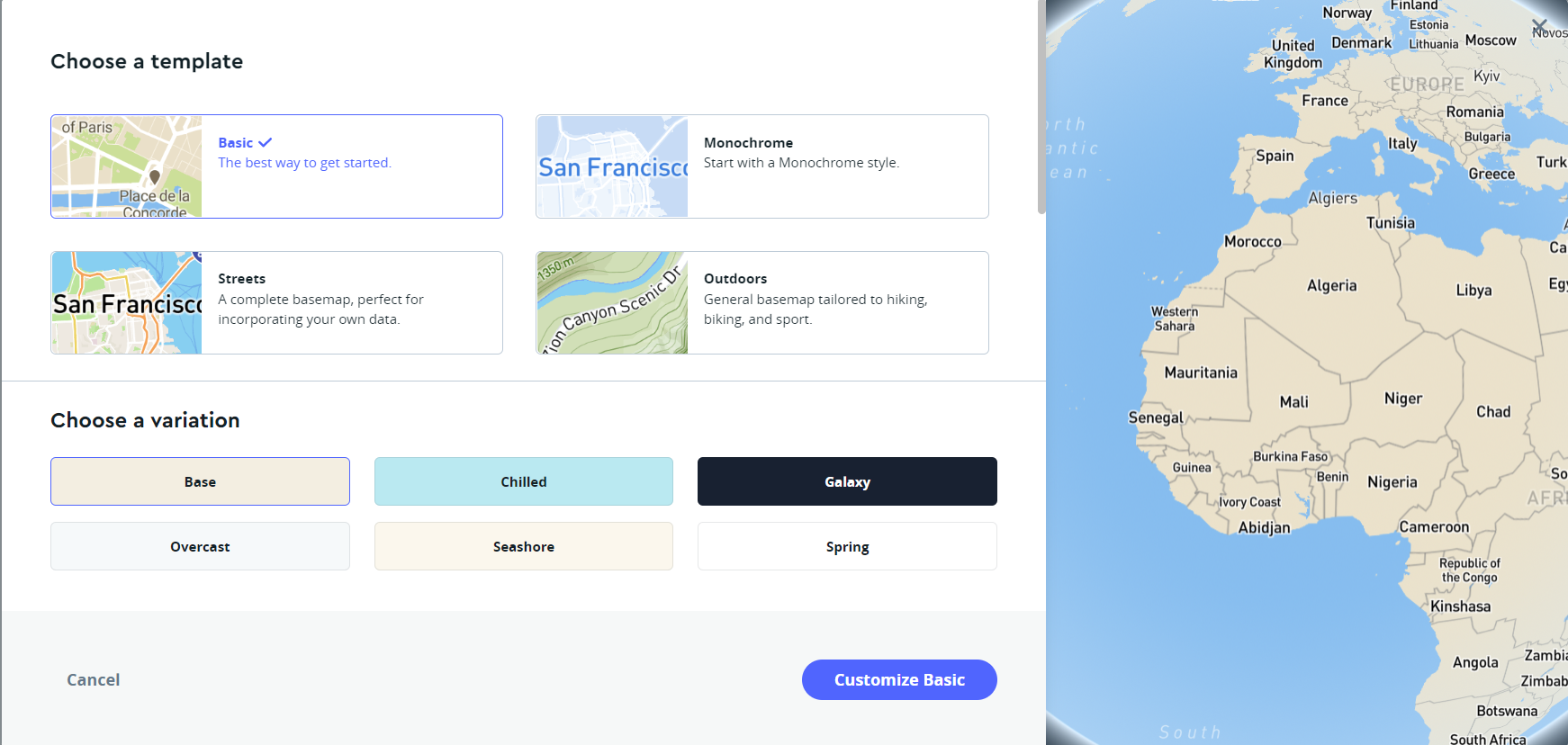Image resolution: width=1568 pixels, height=745 pixels.
Task: Cancel the template chooser
Action: coord(94,680)
